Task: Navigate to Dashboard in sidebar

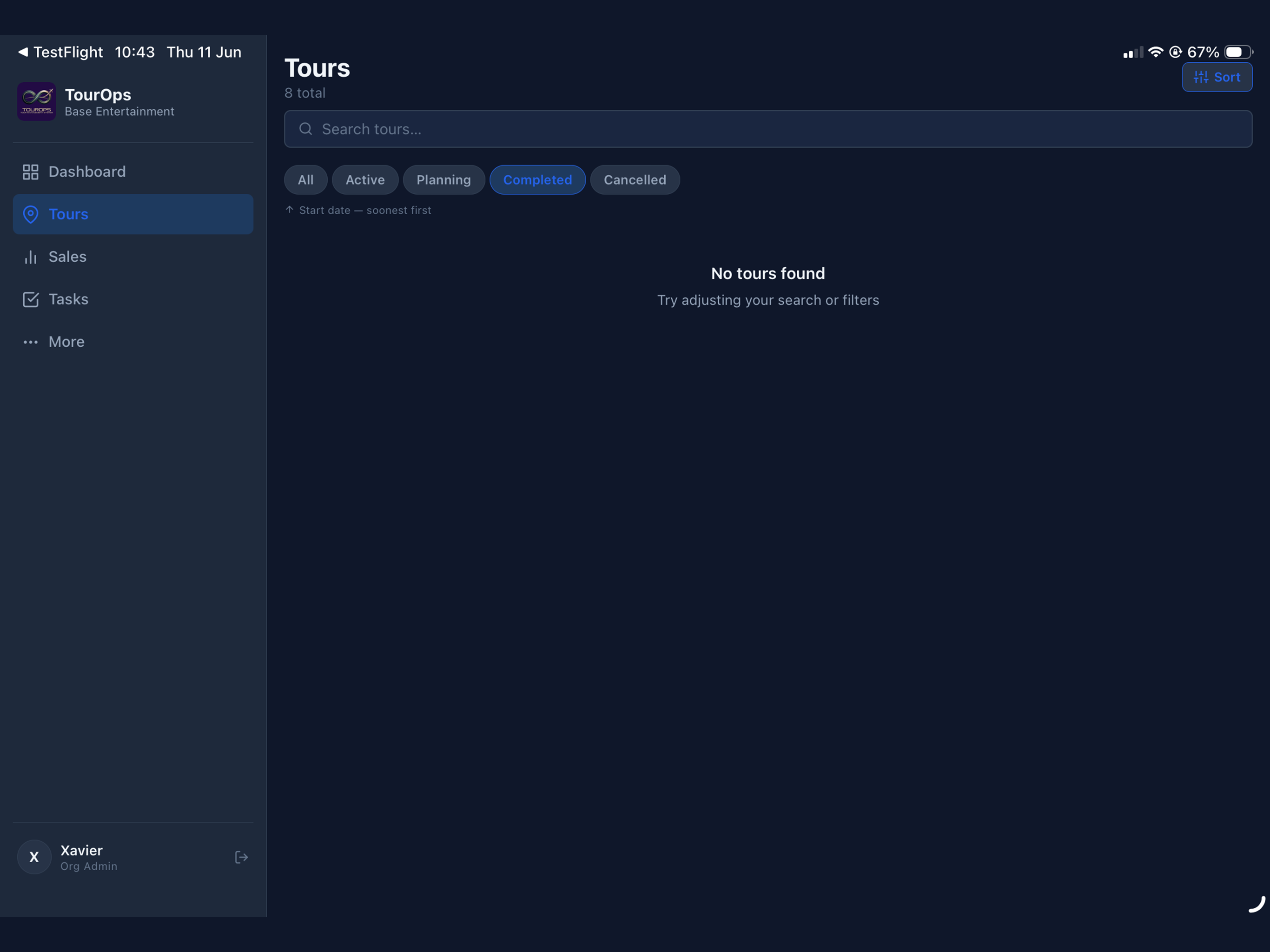Action: [x=133, y=172]
